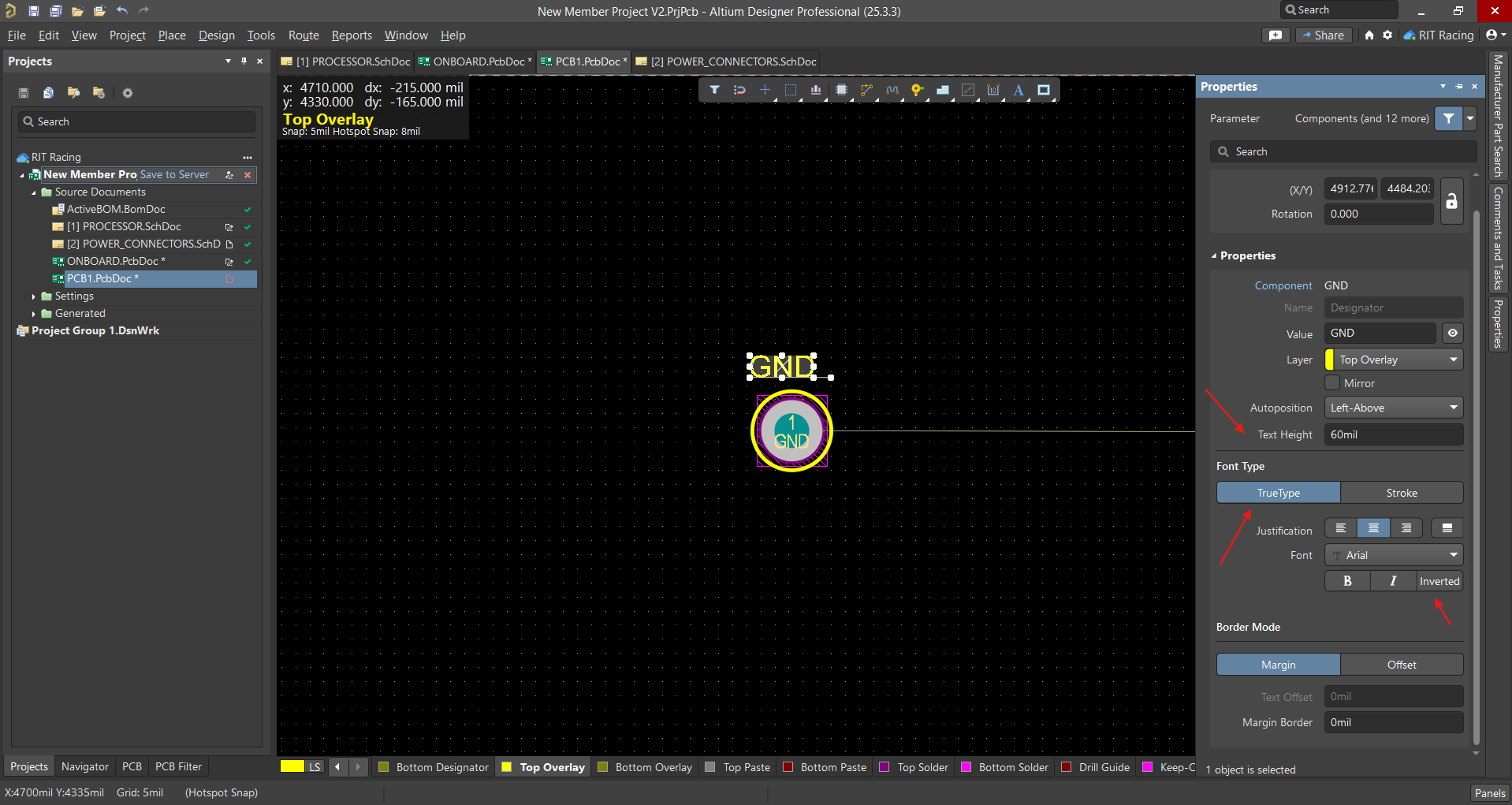Image resolution: width=1512 pixels, height=805 pixels.
Task: Open the Route menu
Action: click(304, 35)
